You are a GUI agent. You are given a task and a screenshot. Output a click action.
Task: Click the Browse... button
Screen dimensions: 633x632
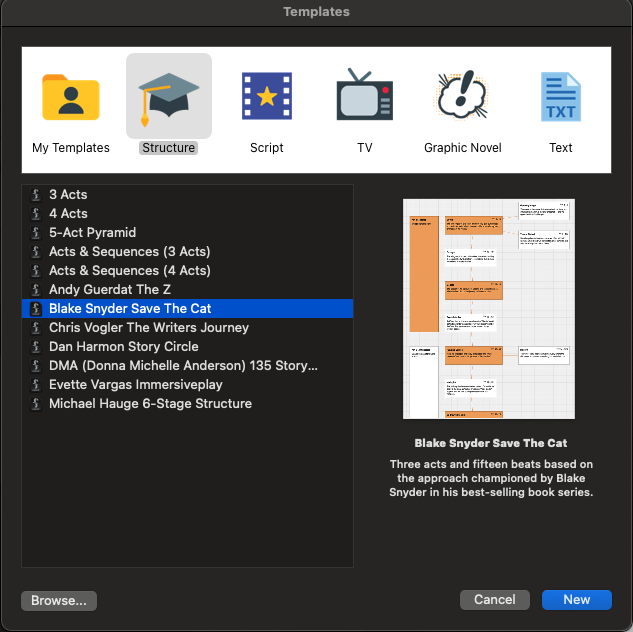pyautogui.click(x=59, y=600)
